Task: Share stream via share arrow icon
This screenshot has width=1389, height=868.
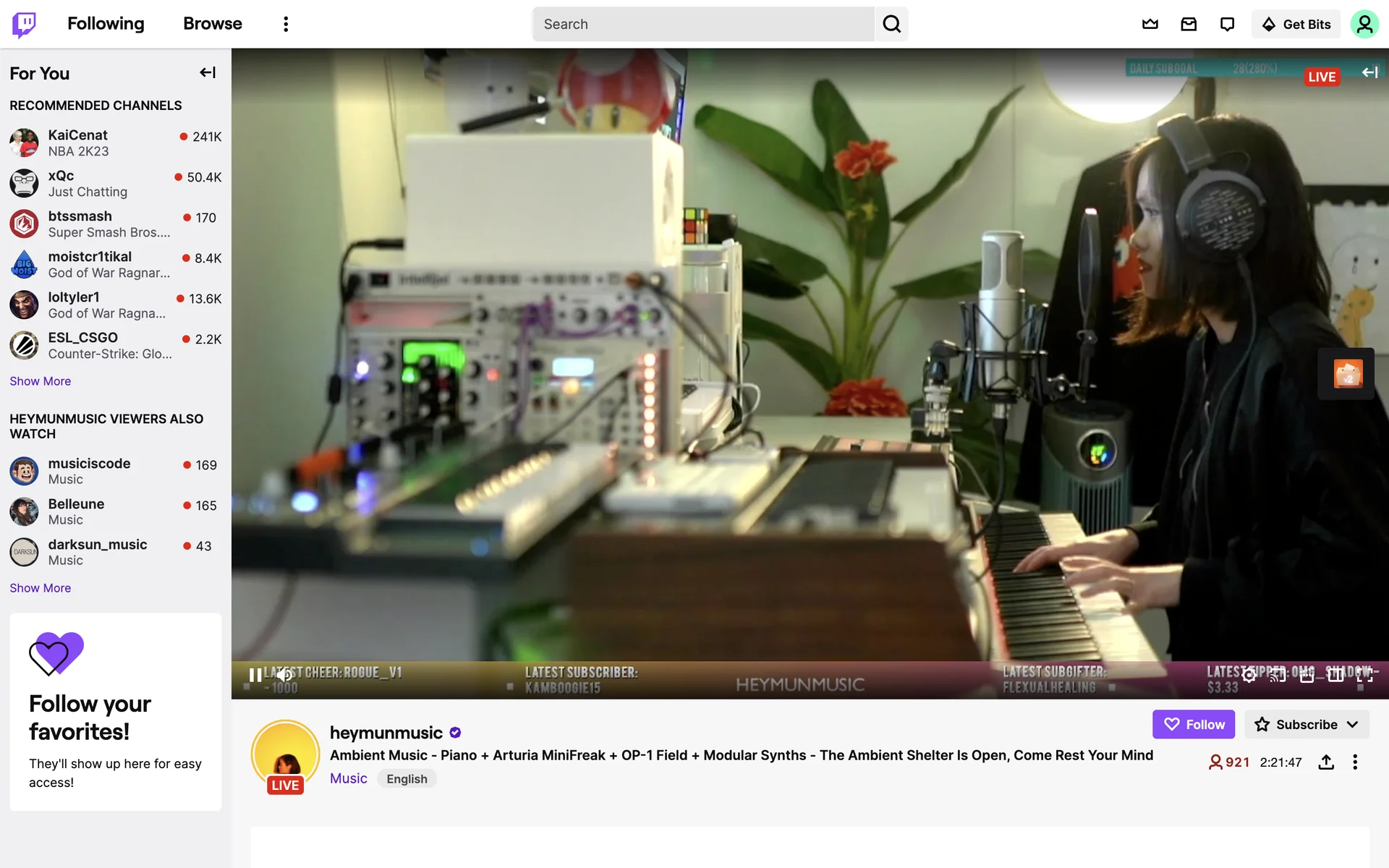Action: pos(1325,762)
